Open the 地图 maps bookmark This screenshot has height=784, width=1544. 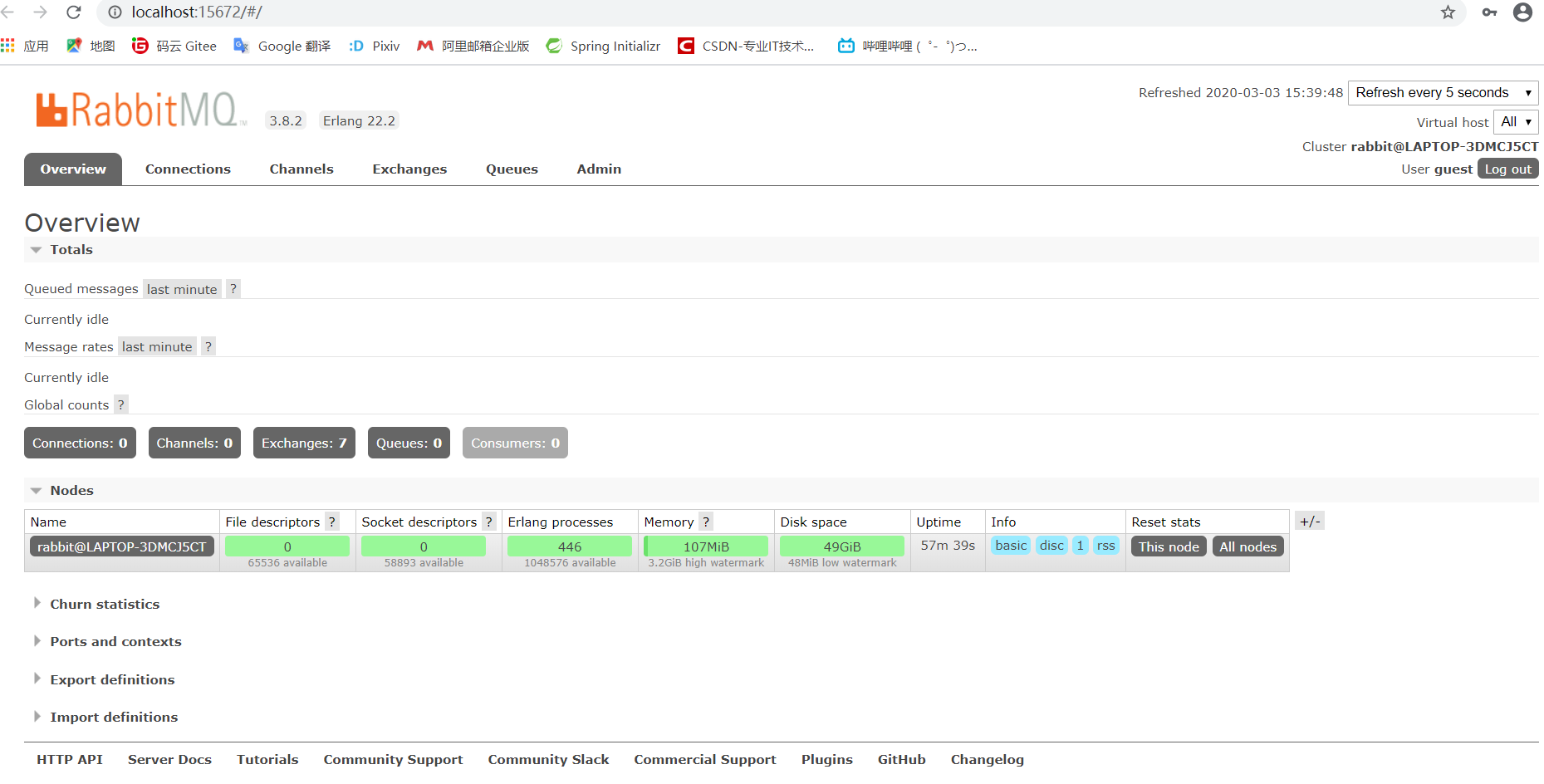click(x=91, y=46)
